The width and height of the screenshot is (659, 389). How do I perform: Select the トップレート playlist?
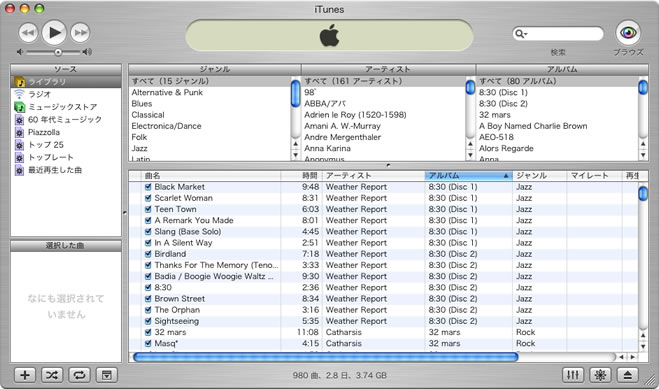(x=66, y=157)
